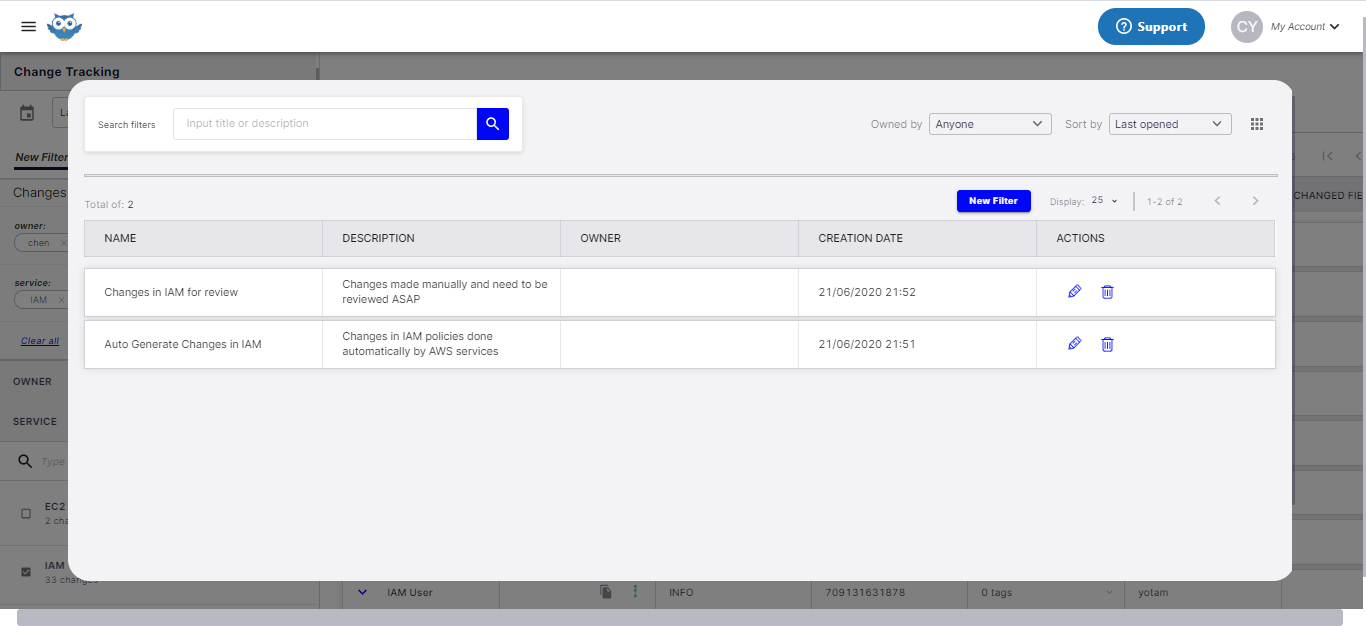1366x626 pixels.
Task: Edit the 'Changes in IAM for review' filter
Action: coord(1075,291)
